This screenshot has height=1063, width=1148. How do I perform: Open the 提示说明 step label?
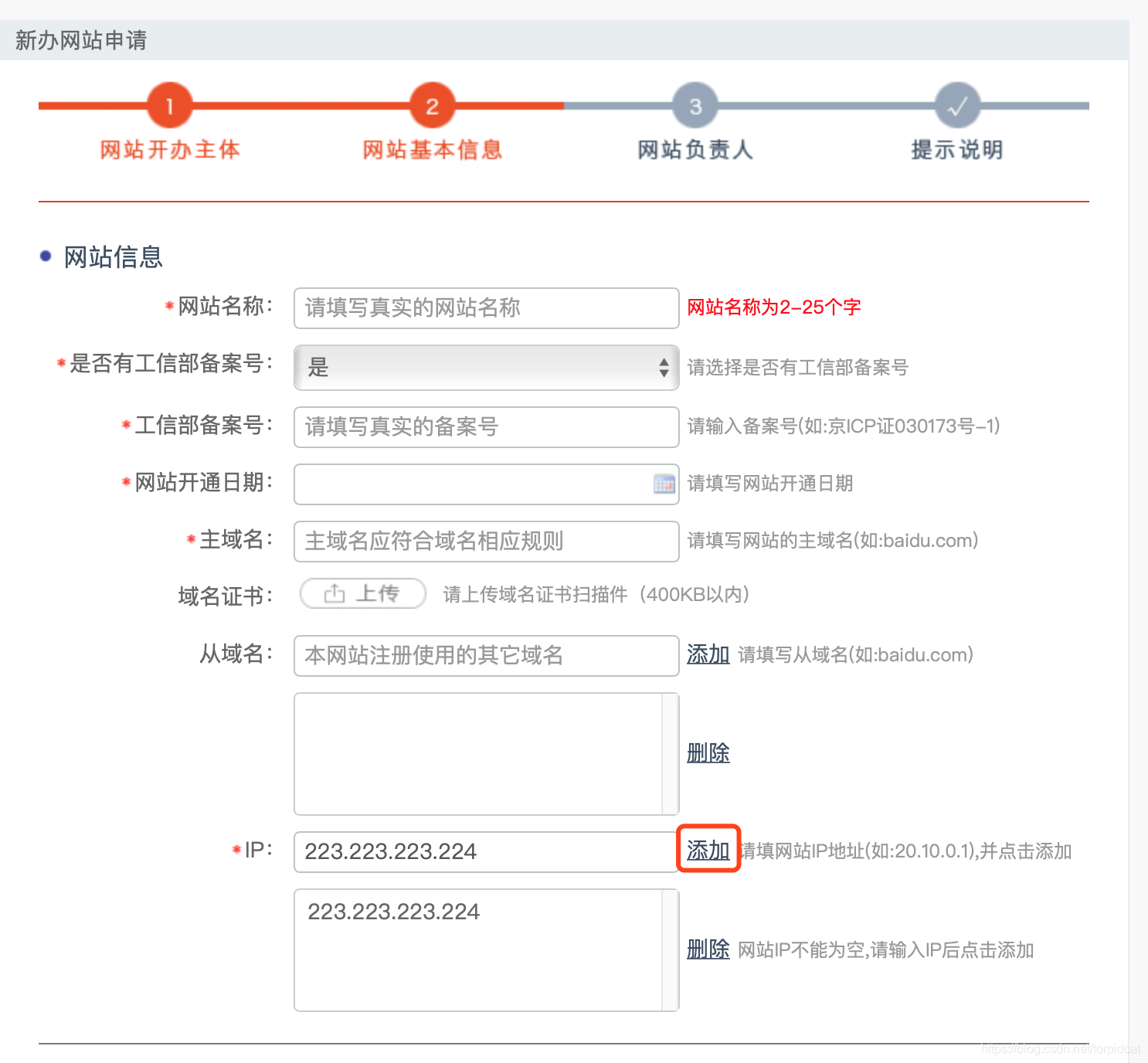coord(957,150)
